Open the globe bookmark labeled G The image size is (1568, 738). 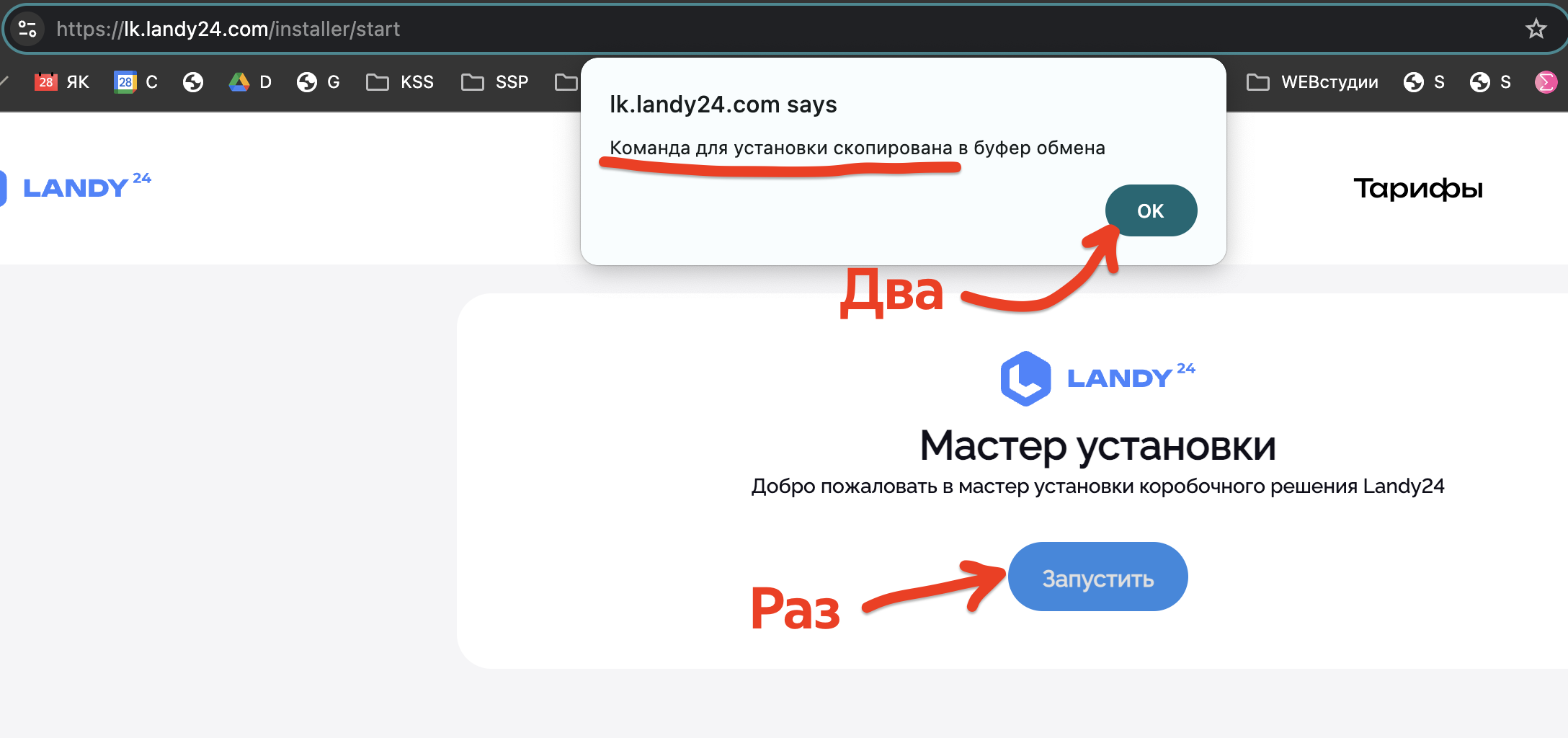[318, 82]
